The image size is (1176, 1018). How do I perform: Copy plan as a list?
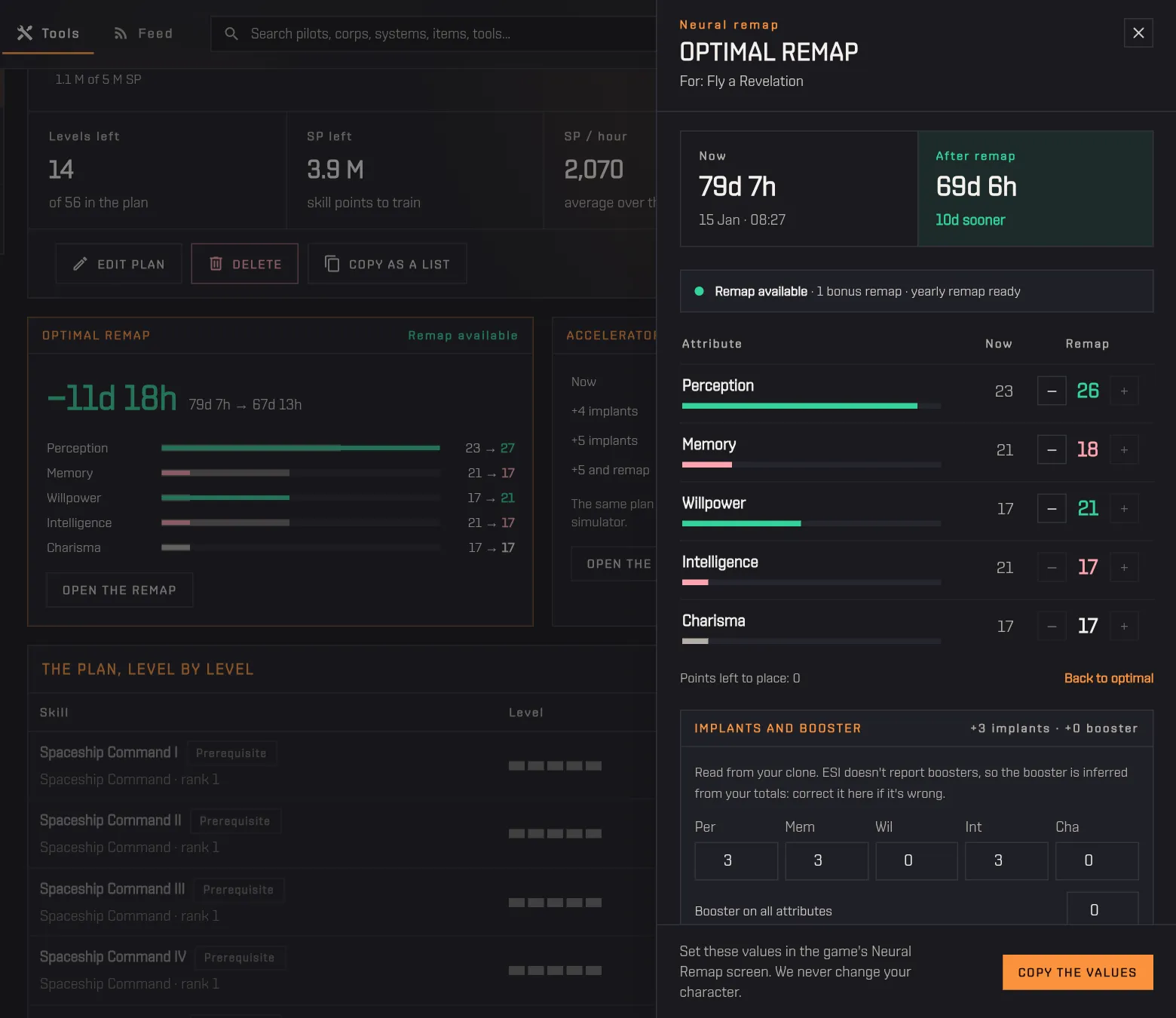387,264
